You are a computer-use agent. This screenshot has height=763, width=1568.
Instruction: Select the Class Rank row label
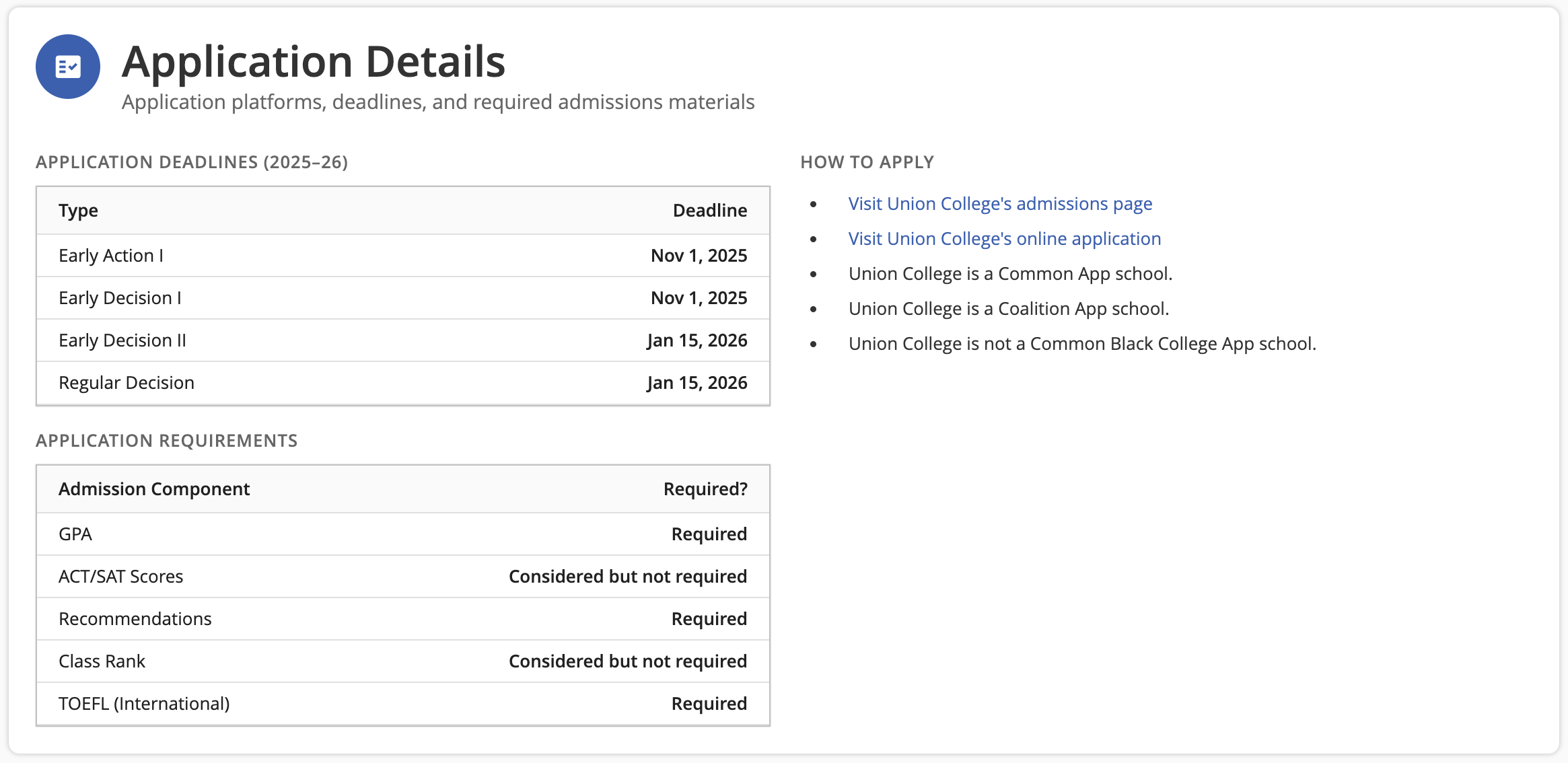pyautogui.click(x=102, y=661)
